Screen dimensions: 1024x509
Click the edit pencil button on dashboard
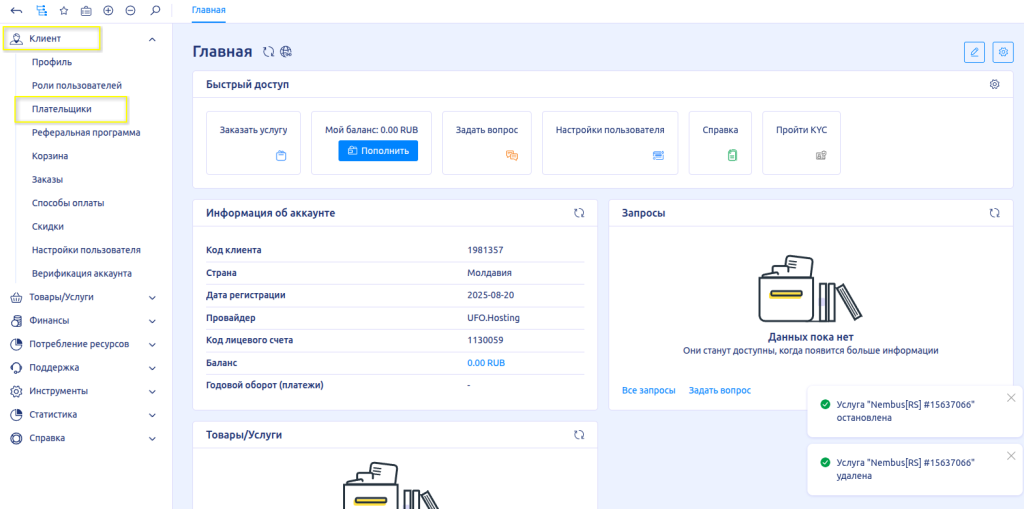[x=973, y=52]
